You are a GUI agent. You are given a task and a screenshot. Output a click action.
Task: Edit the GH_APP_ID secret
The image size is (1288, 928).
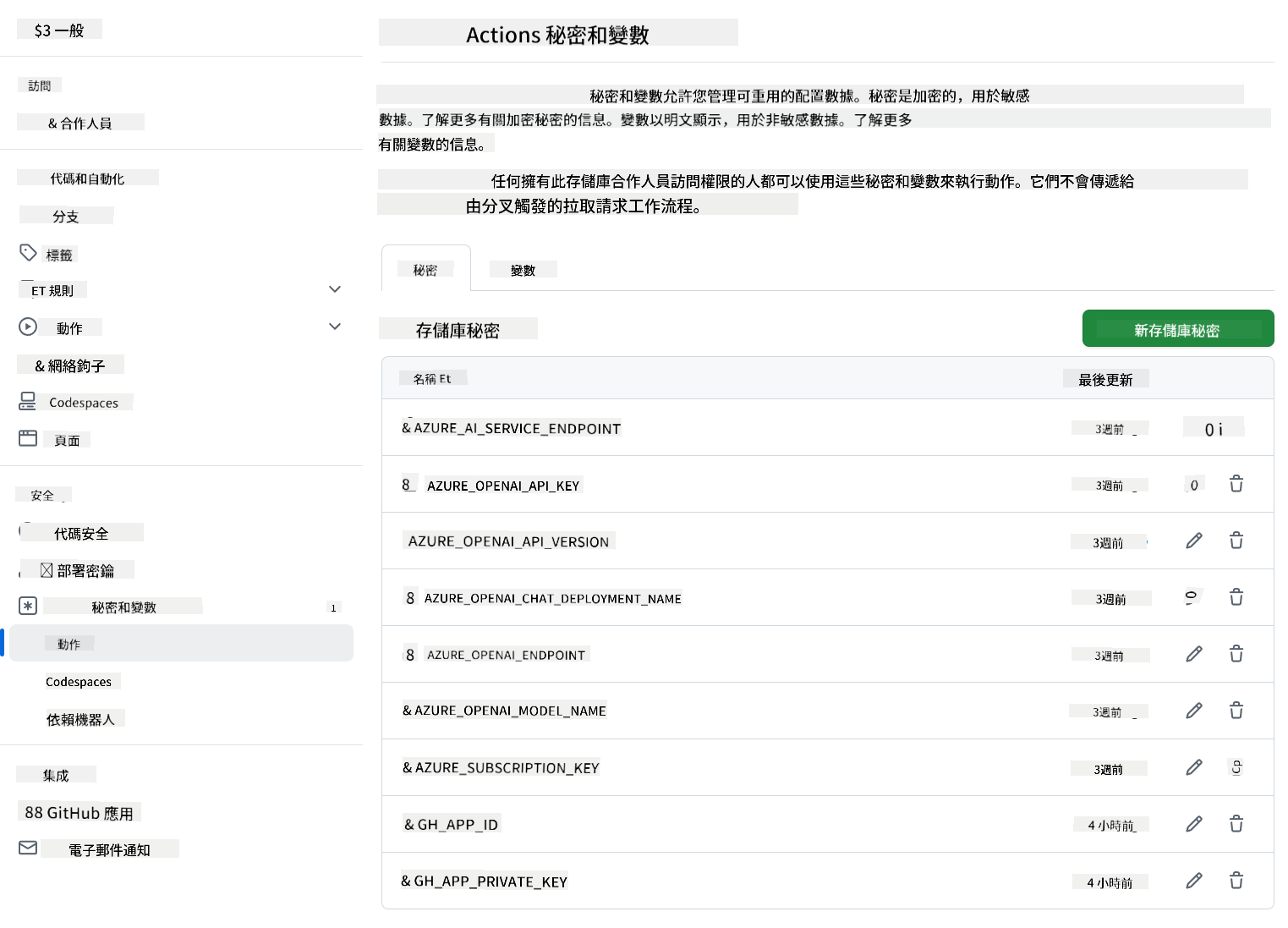[1193, 824]
